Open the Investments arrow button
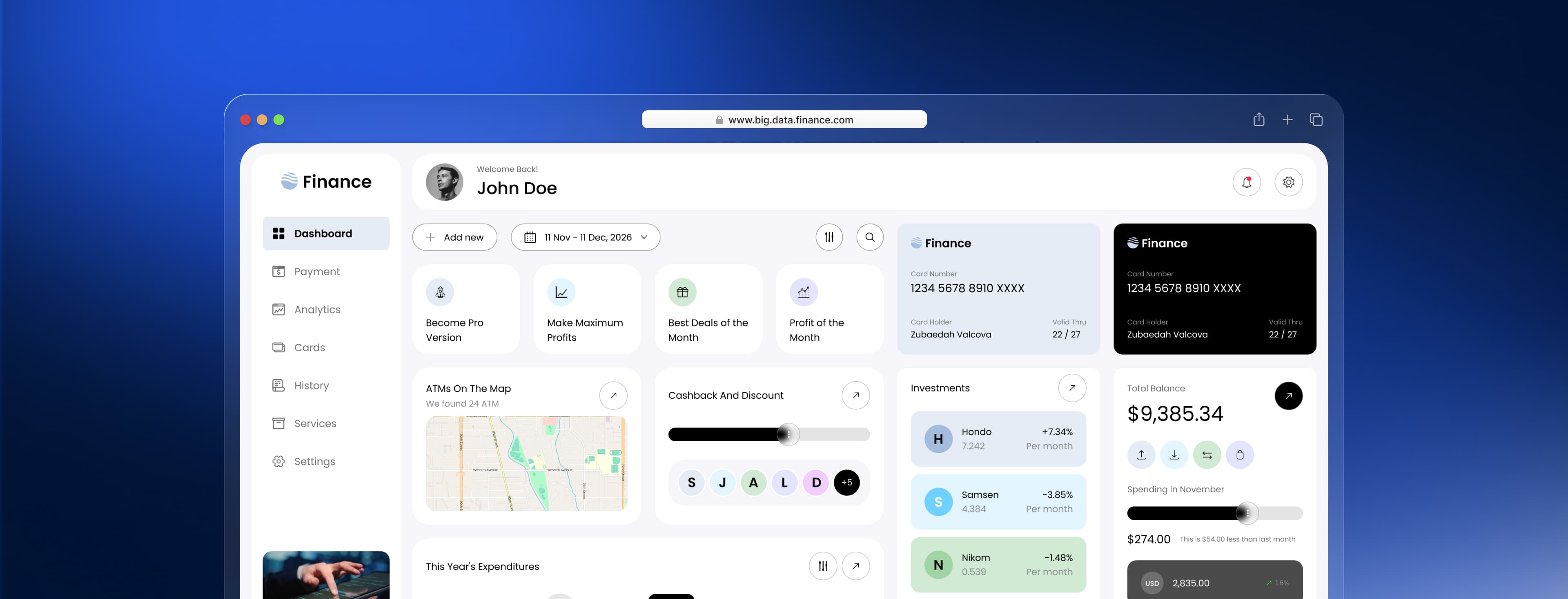Viewport: 1568px width, 599px height. click(1073, 388)
